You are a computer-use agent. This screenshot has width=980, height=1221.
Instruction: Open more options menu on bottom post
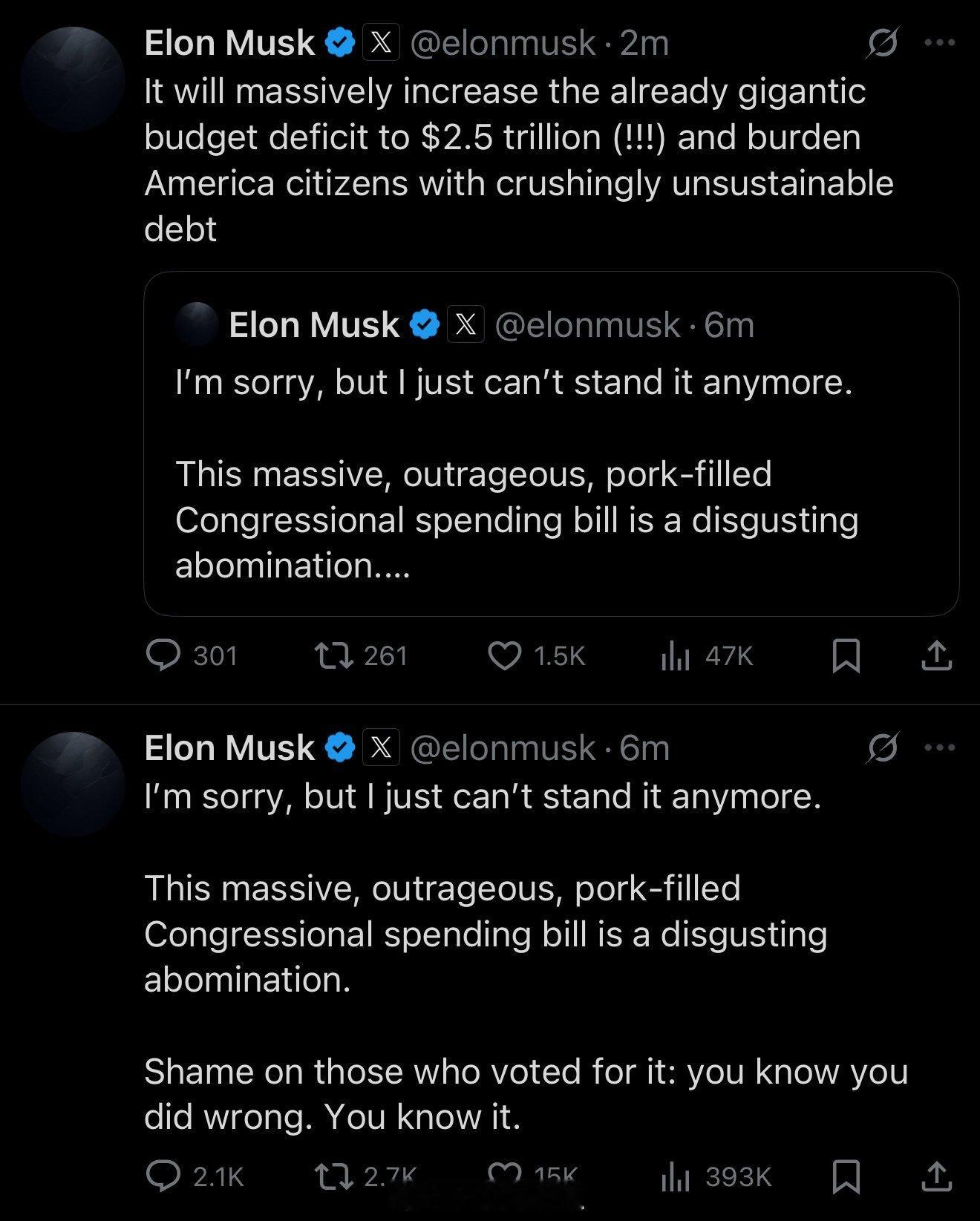point(940,747)
